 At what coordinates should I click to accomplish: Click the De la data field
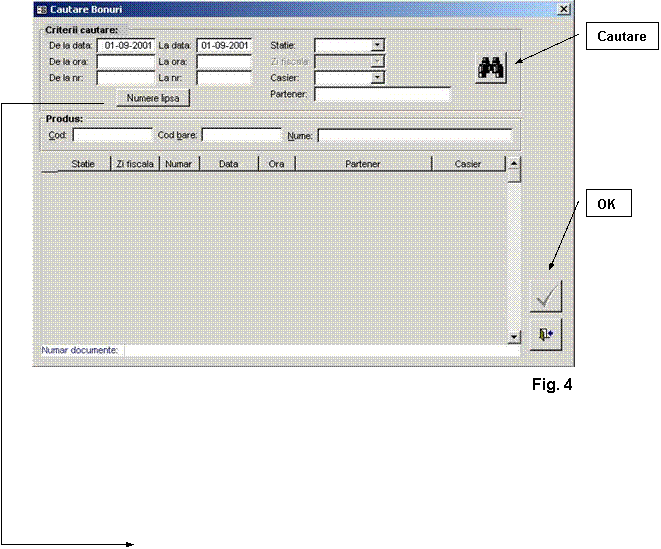(126, 46)
